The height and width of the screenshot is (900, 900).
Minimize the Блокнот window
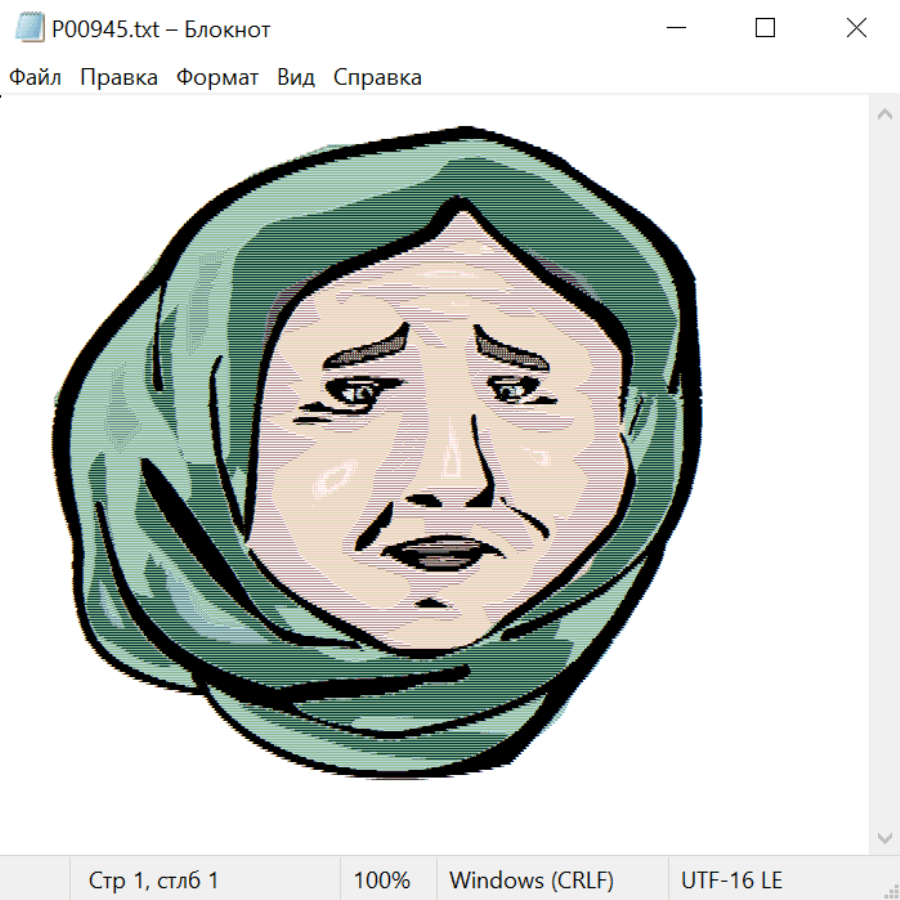point(675,29)
